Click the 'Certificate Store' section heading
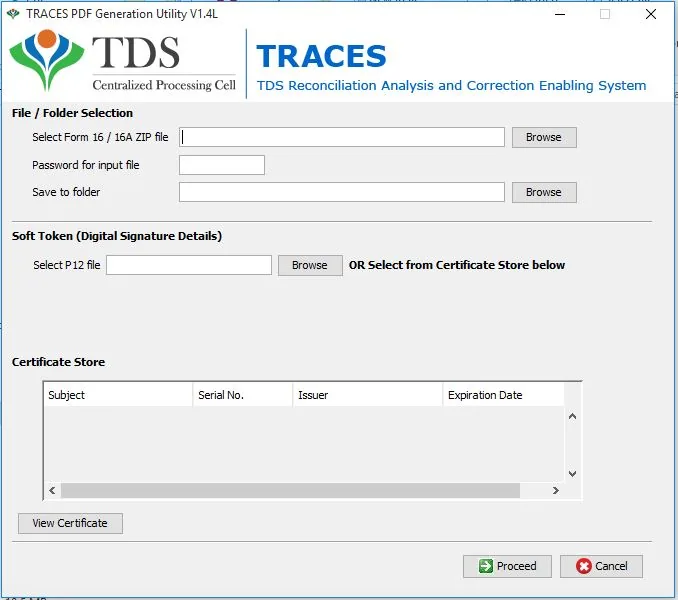 (58, 362)
